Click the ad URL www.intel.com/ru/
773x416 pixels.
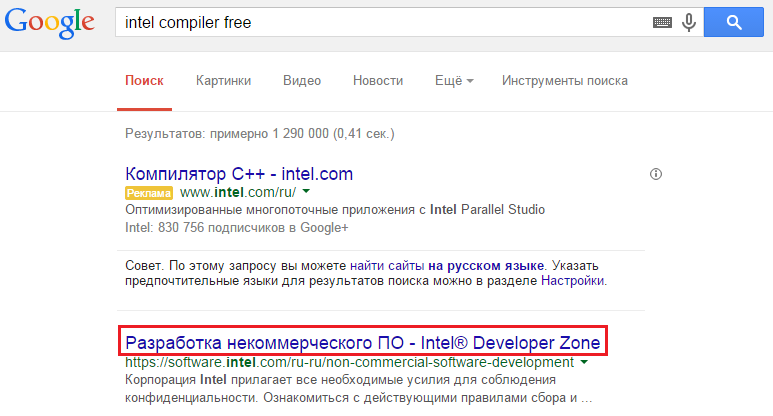[x=238, y=192]
